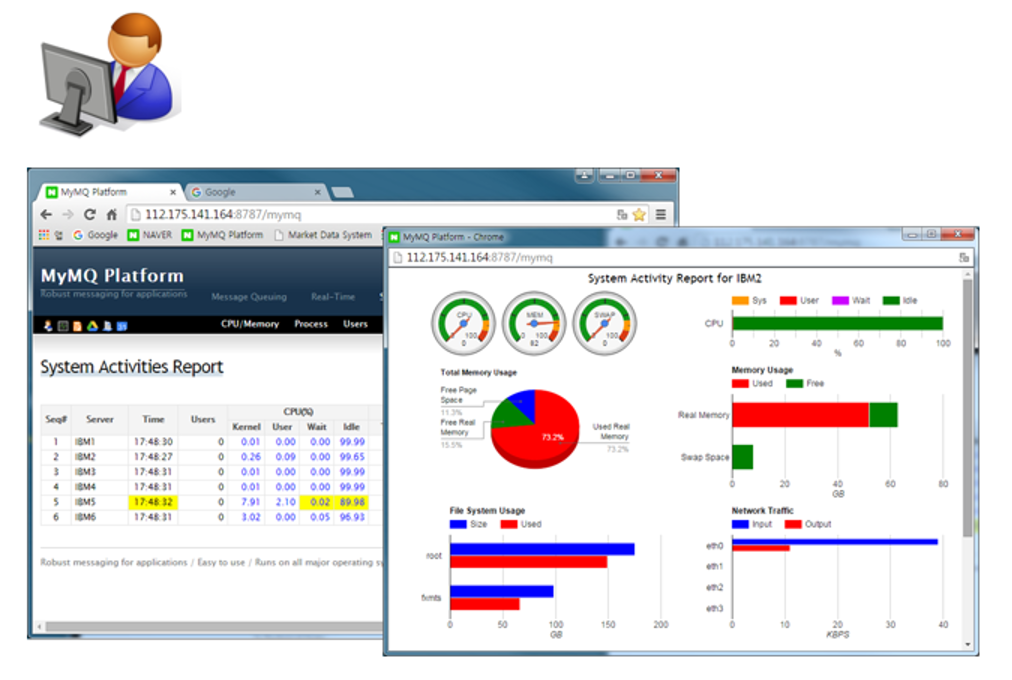Click the IBM5 server cell
1012x680 pixels.
tap(99, 502)
